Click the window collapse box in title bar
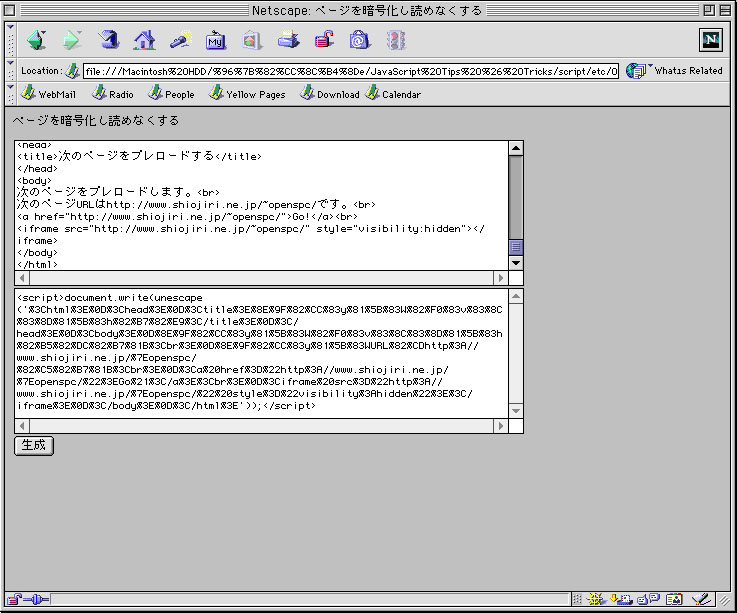737x613 pixels. pyautogui.click(x=725, y=10)
